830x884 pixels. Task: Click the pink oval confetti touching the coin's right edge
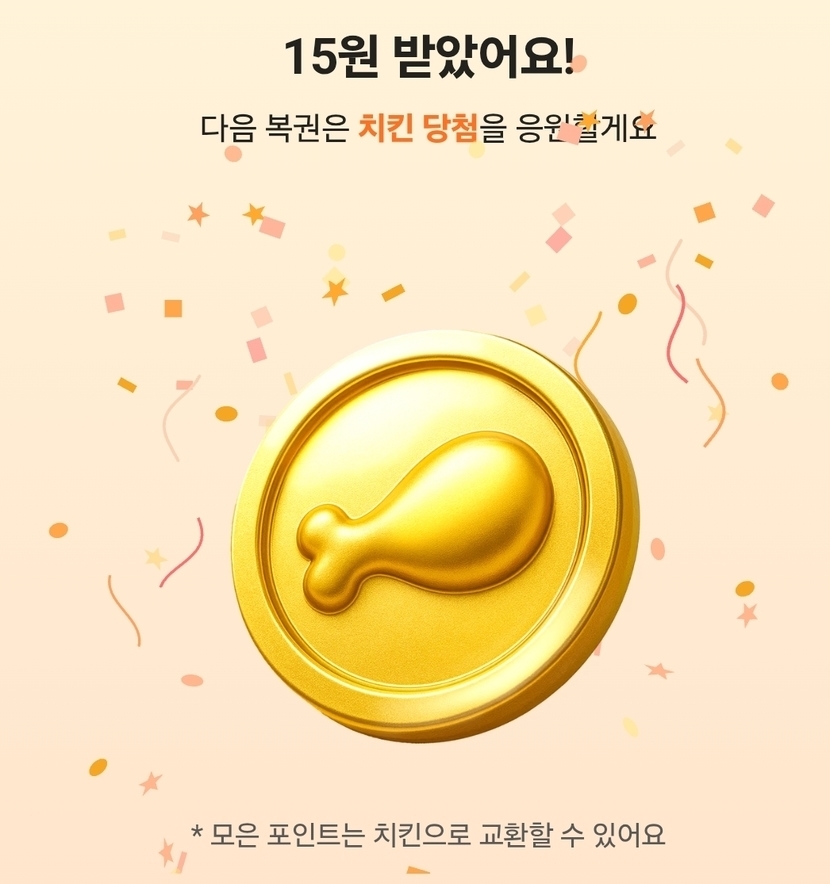coord(657,549)
